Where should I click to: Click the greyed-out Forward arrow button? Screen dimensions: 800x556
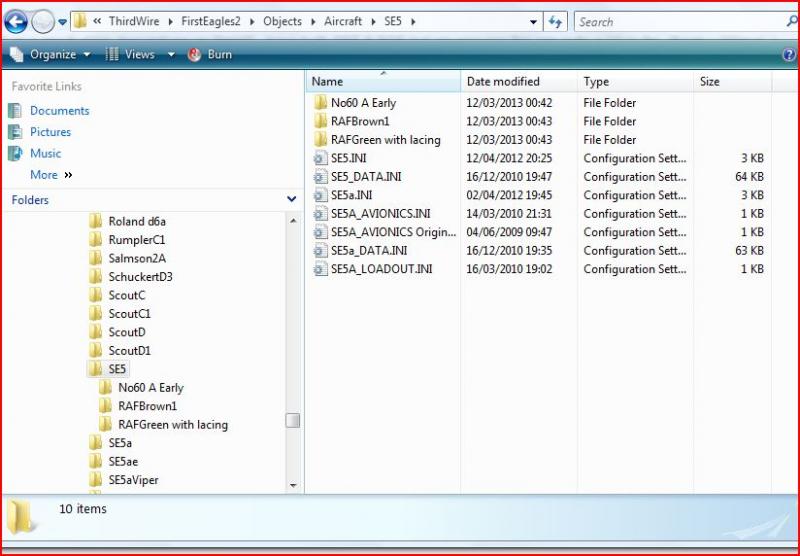click(42, 22)
